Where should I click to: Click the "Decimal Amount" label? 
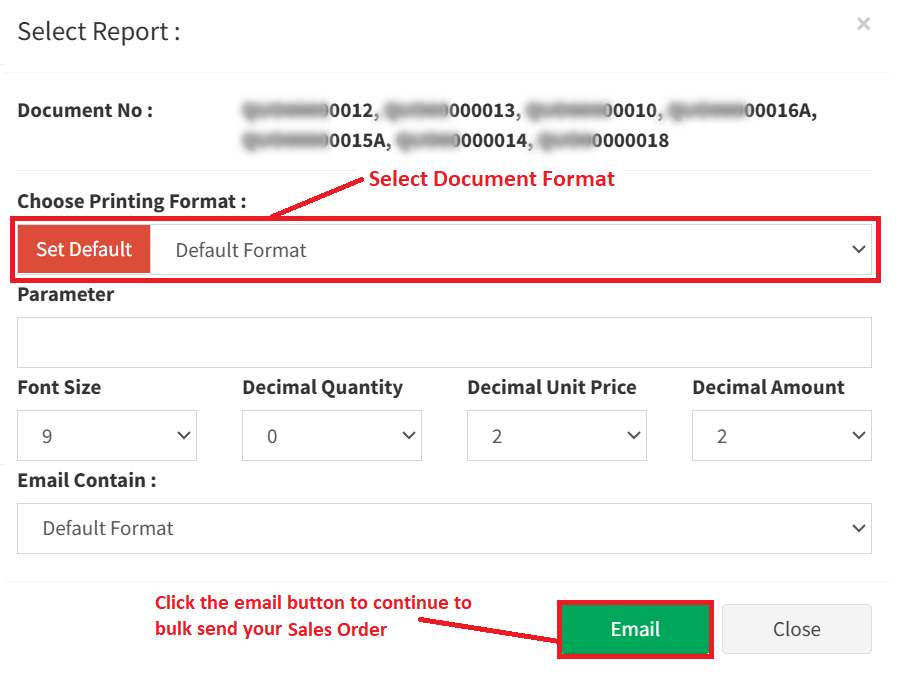(768, 387)
